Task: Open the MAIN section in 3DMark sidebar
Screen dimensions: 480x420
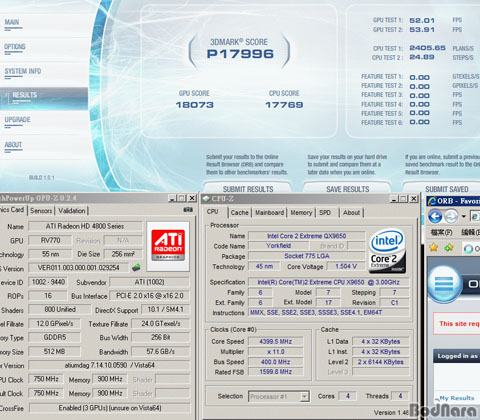Action: coord(12,22)
